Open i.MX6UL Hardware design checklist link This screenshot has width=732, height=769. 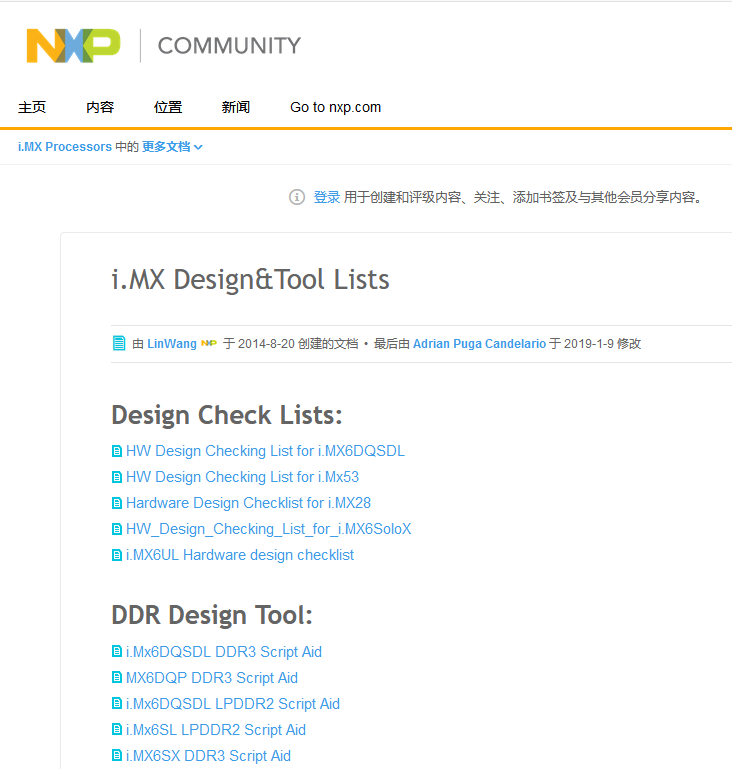click(240, 555)
